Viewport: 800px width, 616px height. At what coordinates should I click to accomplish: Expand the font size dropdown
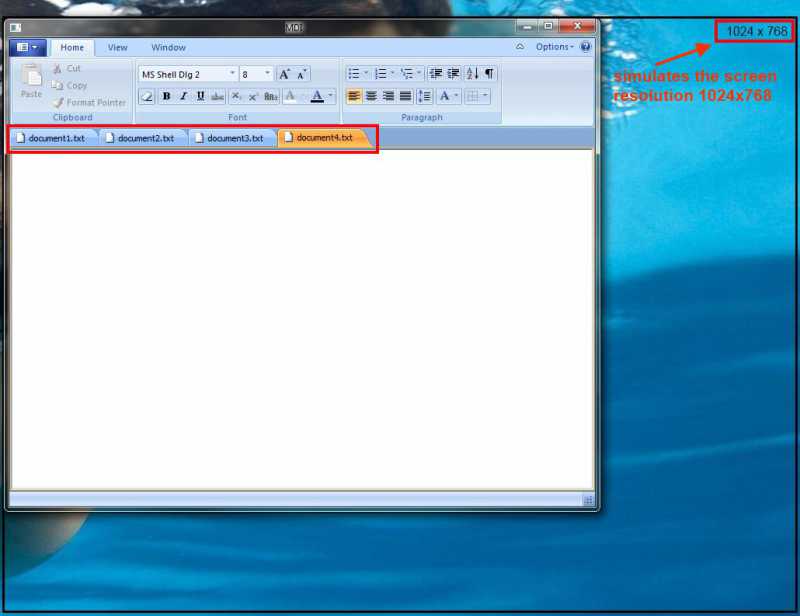point(267,74)
